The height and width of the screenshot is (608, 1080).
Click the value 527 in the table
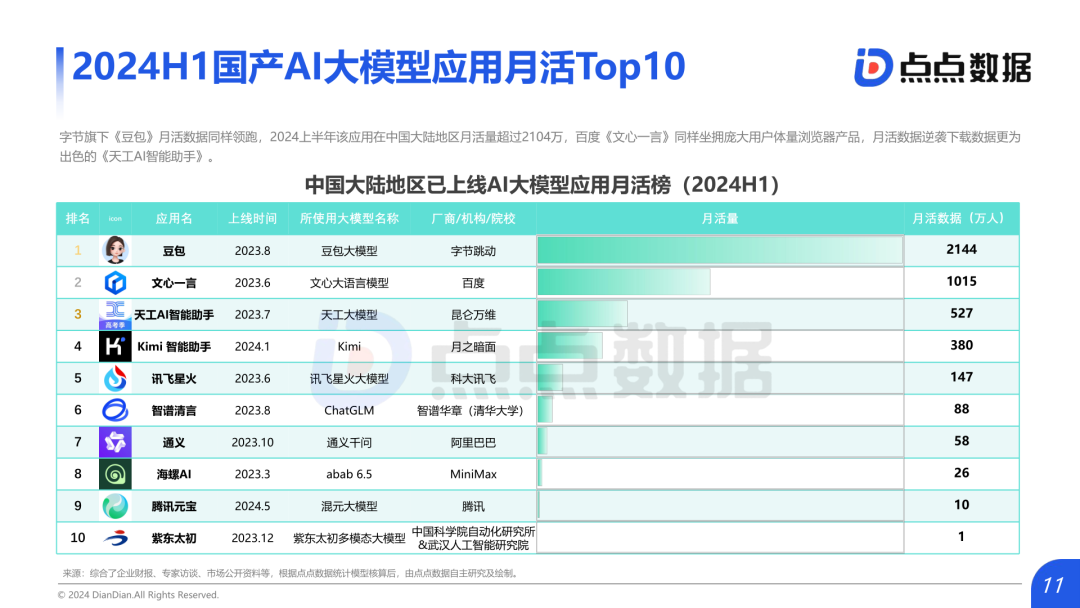pos(962,313)
